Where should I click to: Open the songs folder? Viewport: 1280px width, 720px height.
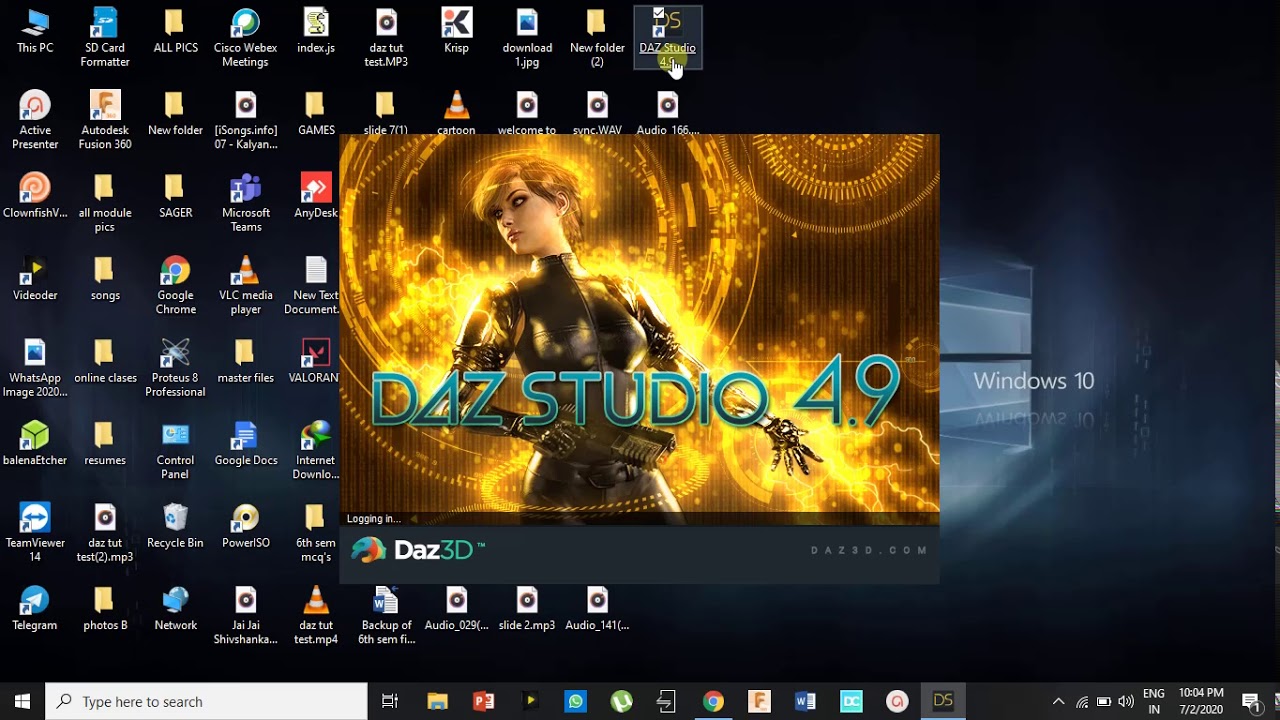coord(105,278)
